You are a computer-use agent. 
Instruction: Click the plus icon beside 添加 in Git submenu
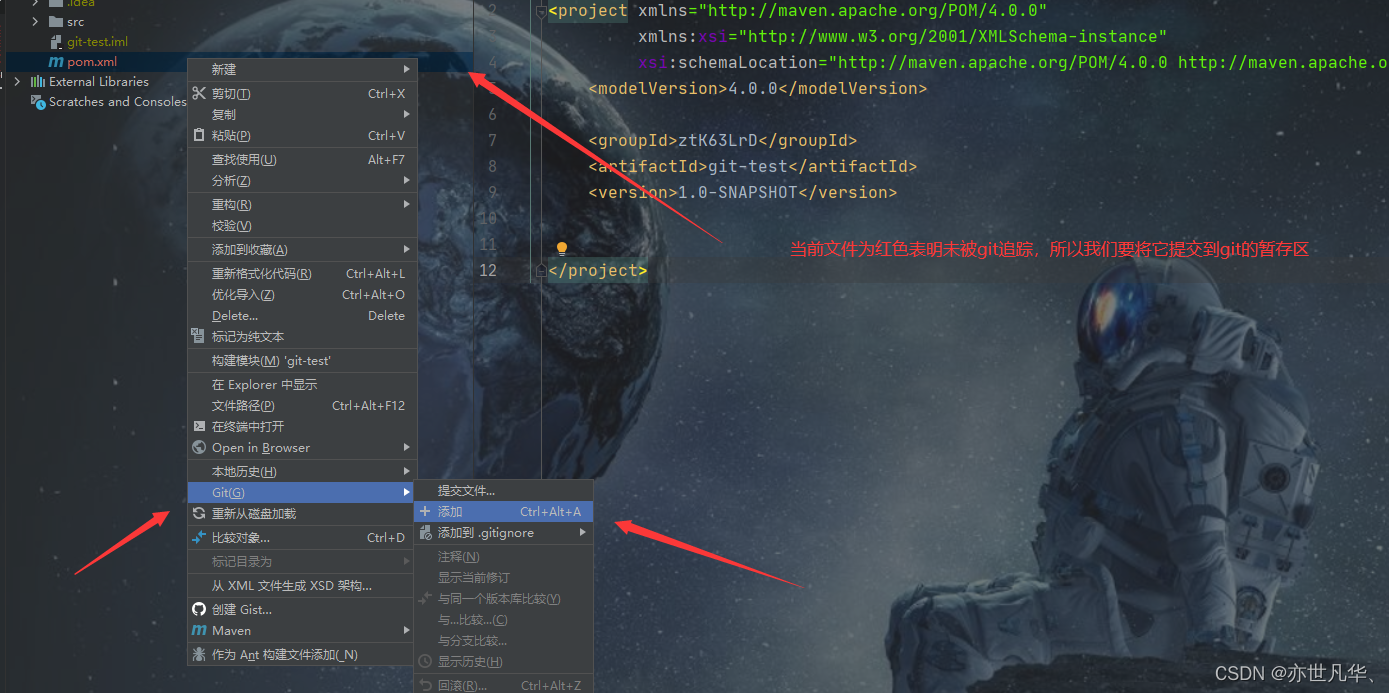coord(425,511)
